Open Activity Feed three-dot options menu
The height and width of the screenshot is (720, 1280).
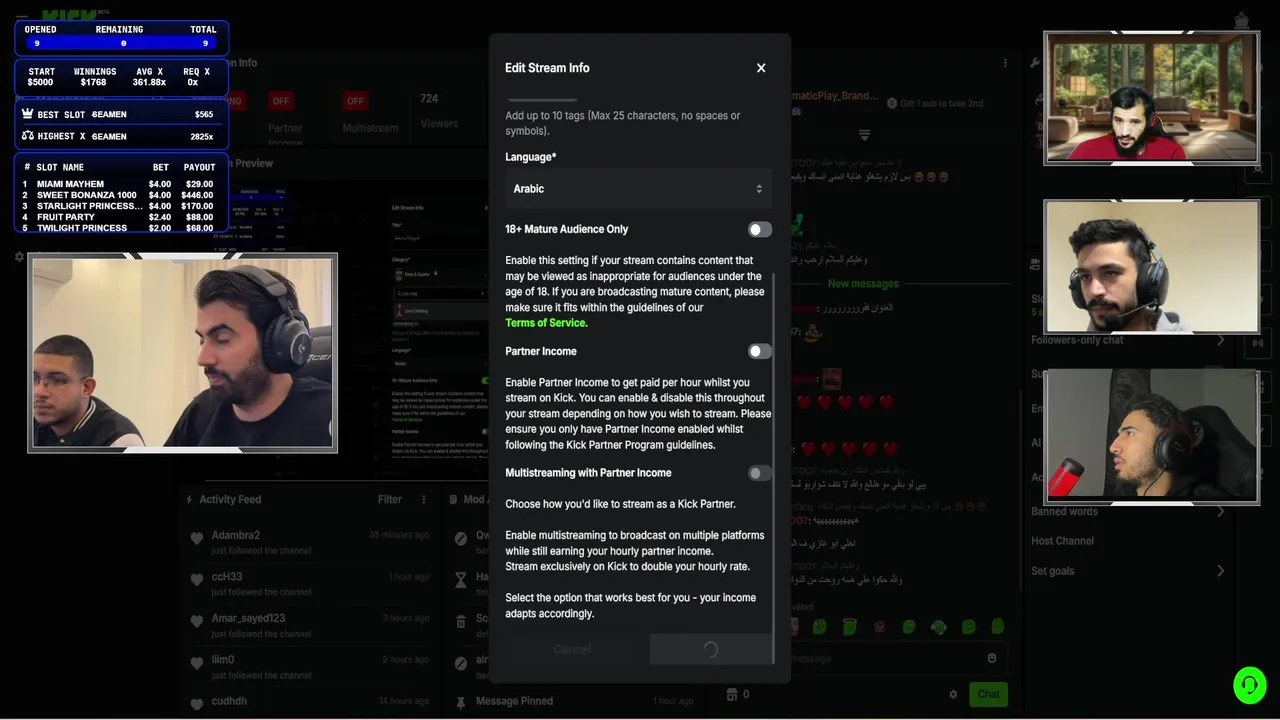[x=424, y=499]
